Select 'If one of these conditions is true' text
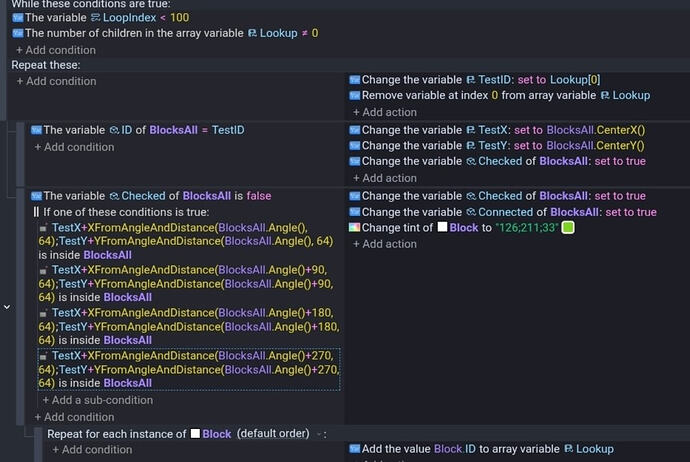Screen dimensions: 690x462 (126, 212)
